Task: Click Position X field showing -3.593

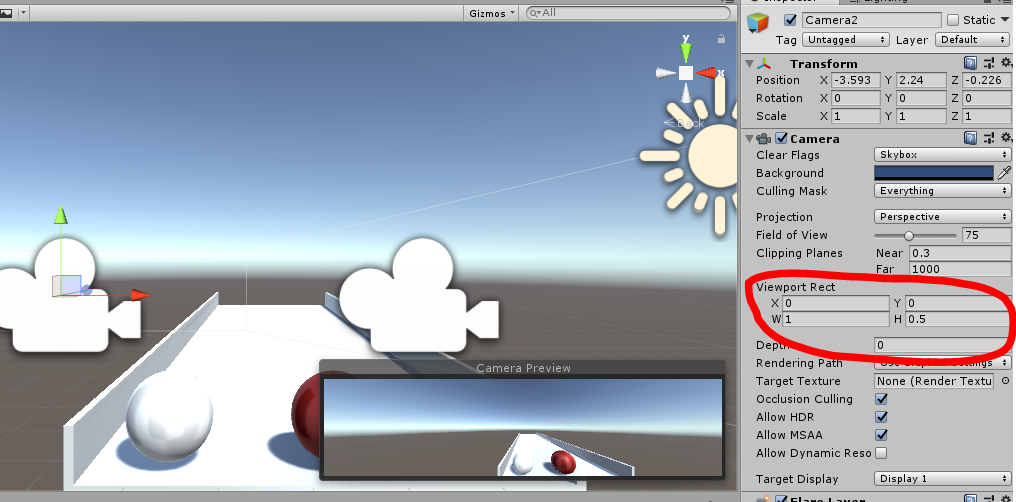Action: pyautogui.click(x=856, y=80)
